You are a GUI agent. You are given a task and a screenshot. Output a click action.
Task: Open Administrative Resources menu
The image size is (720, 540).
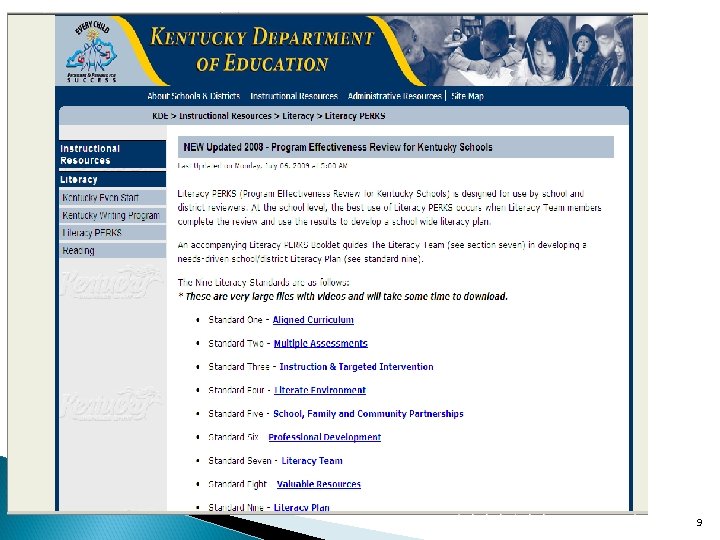click(394, 96)
